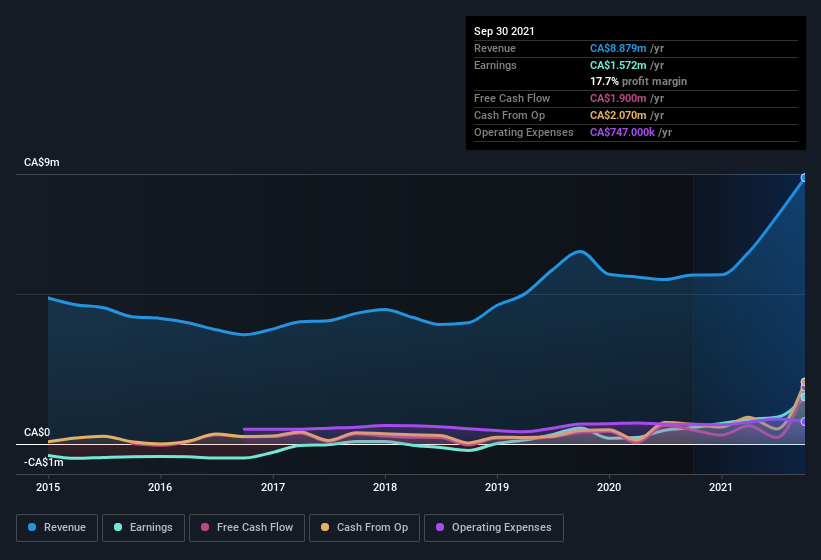Toggle the Revenue legend button

[x=57, y=528]
